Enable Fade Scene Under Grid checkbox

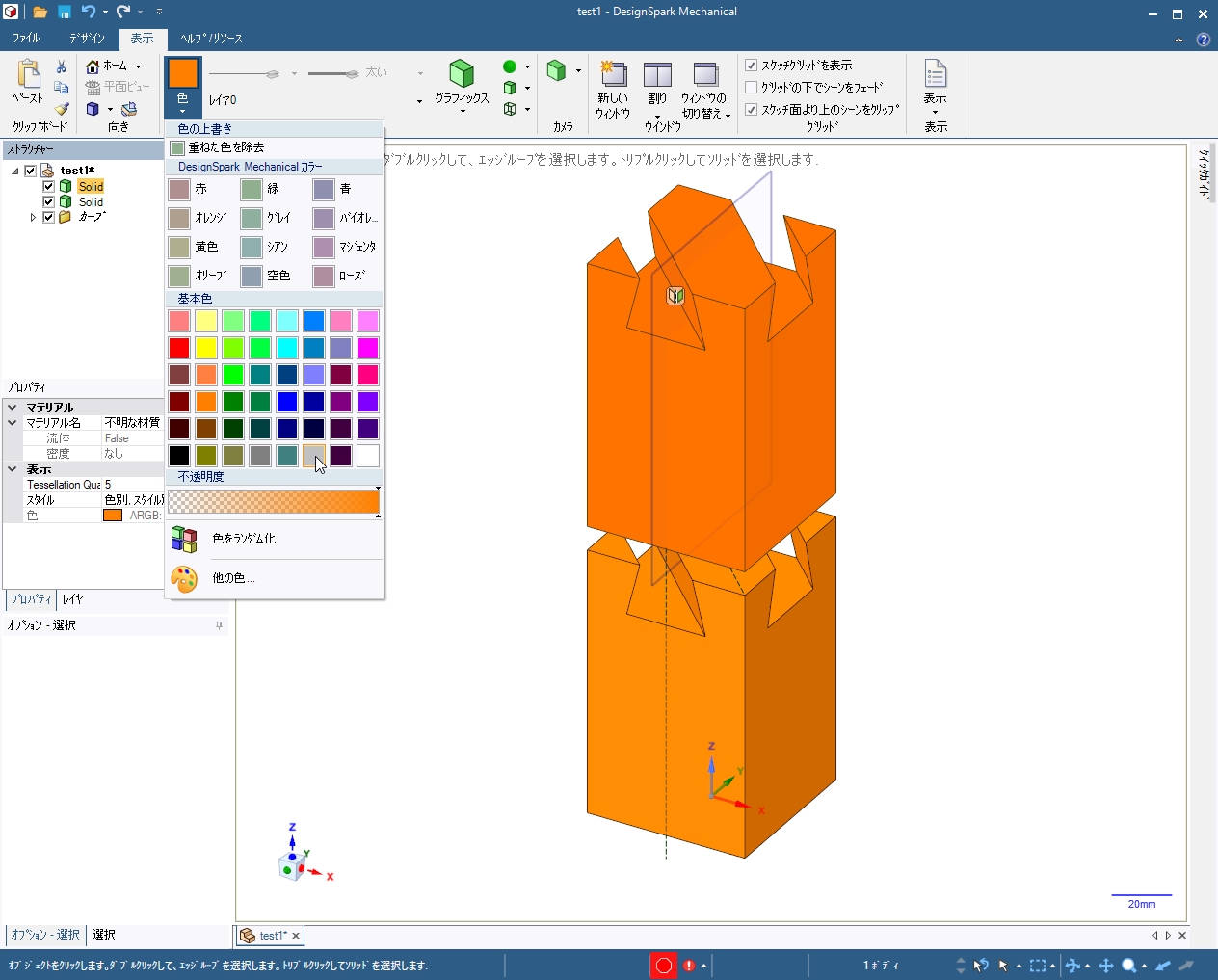coord(752,88)
